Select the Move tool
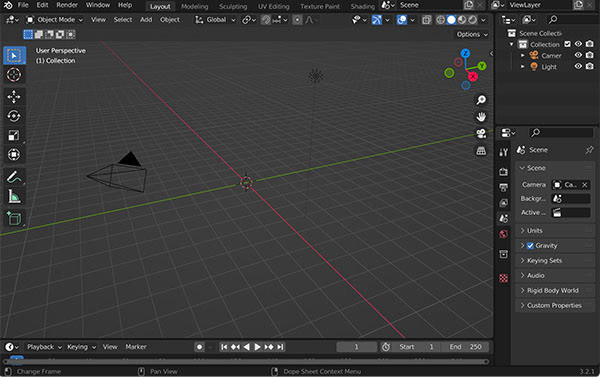Image resolution: width=600 pixels, height=377 pixels. point(14,97)
